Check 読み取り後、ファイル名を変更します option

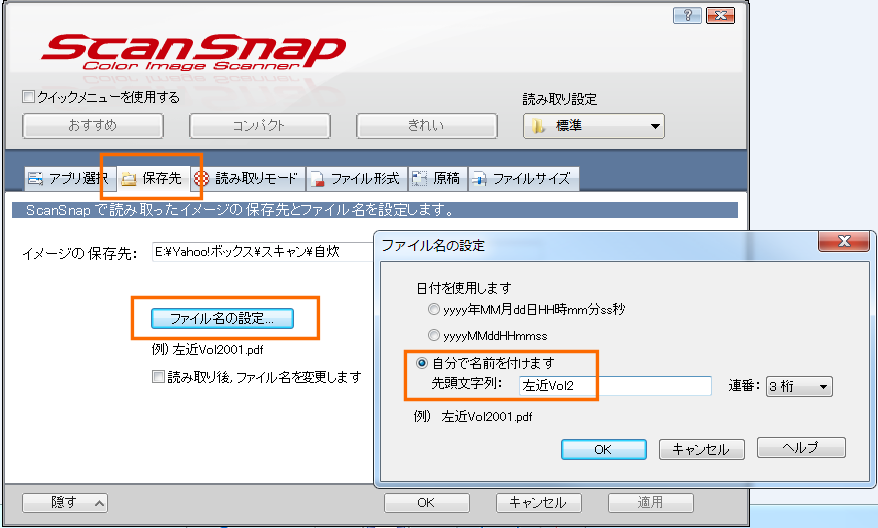click(158, 377)
